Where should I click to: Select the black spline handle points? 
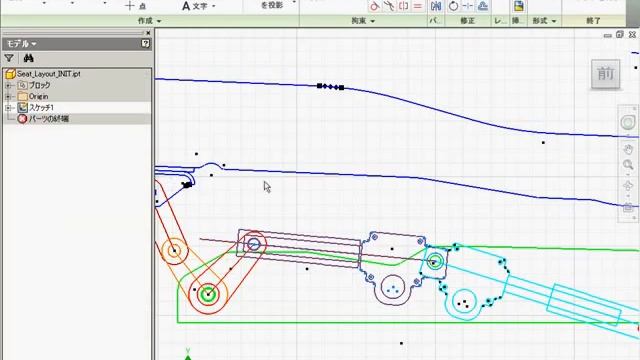coord(331,87)
